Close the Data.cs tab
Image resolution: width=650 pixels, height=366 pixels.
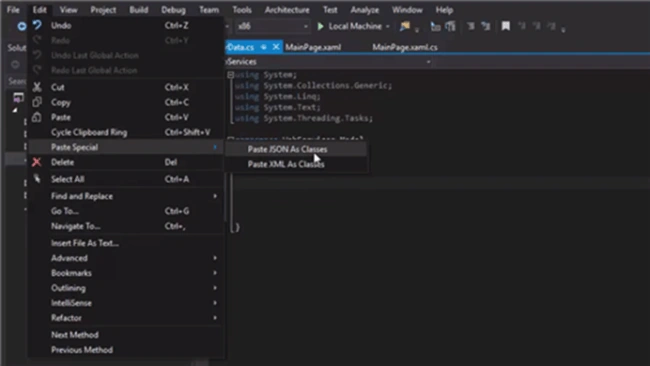[276, 47]
